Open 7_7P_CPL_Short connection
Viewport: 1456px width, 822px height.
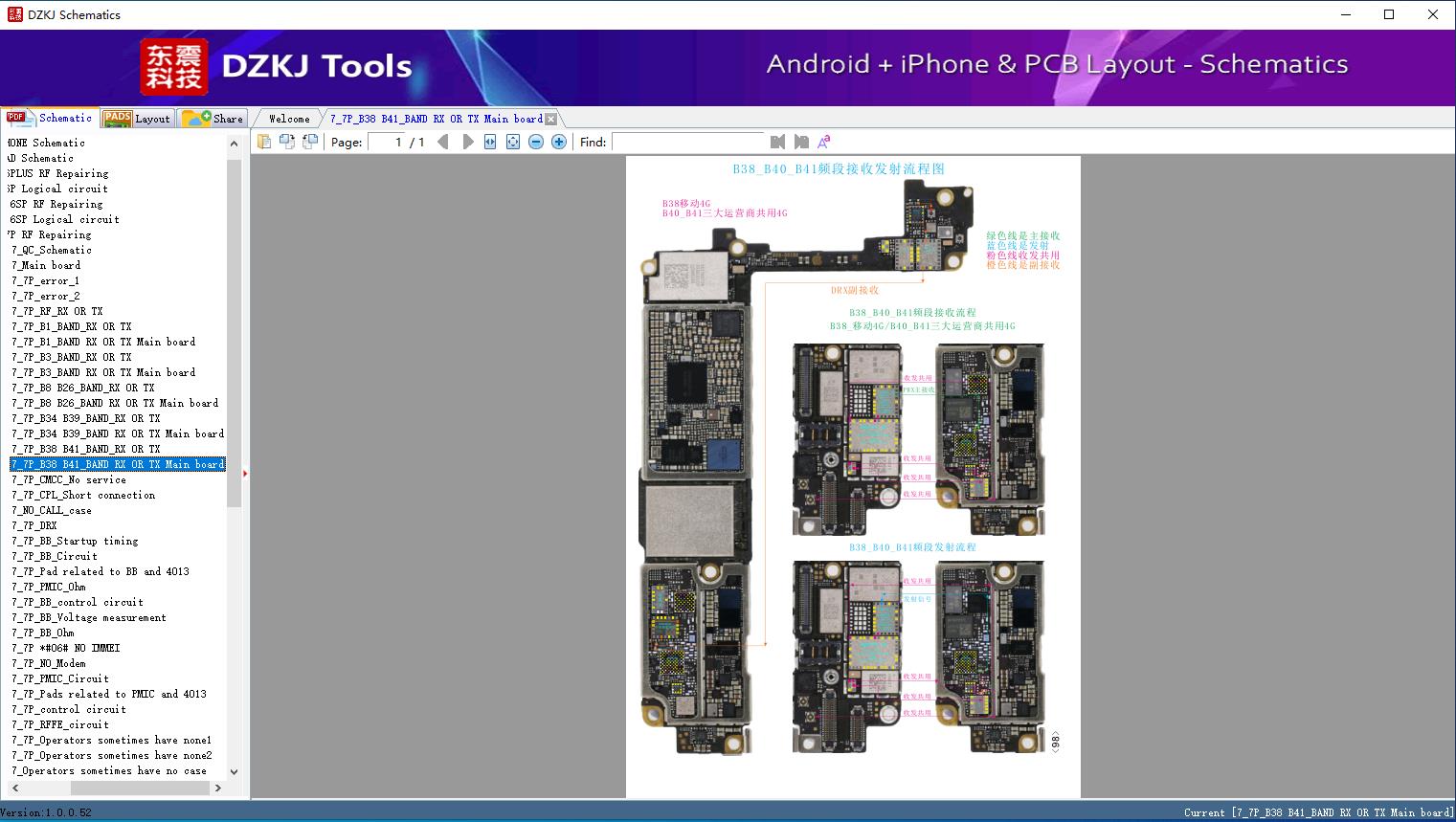pos(83,495)
